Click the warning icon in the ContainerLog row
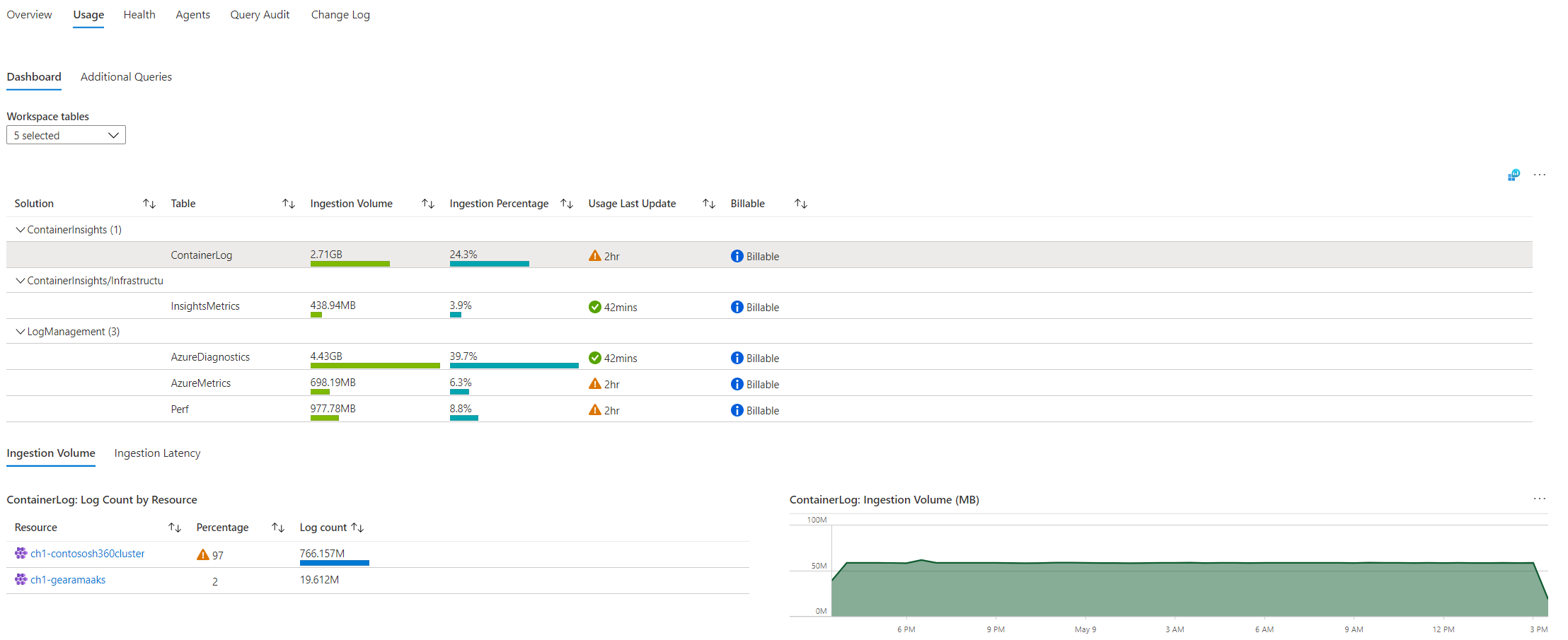Screen dimensions: 1568x640 [x=594, y=256]
